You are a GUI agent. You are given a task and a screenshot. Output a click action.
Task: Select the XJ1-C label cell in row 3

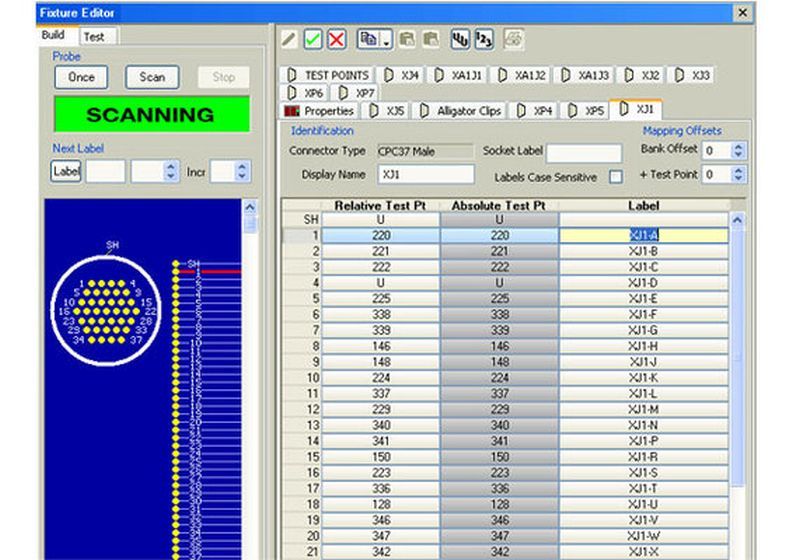pos(643,267)
